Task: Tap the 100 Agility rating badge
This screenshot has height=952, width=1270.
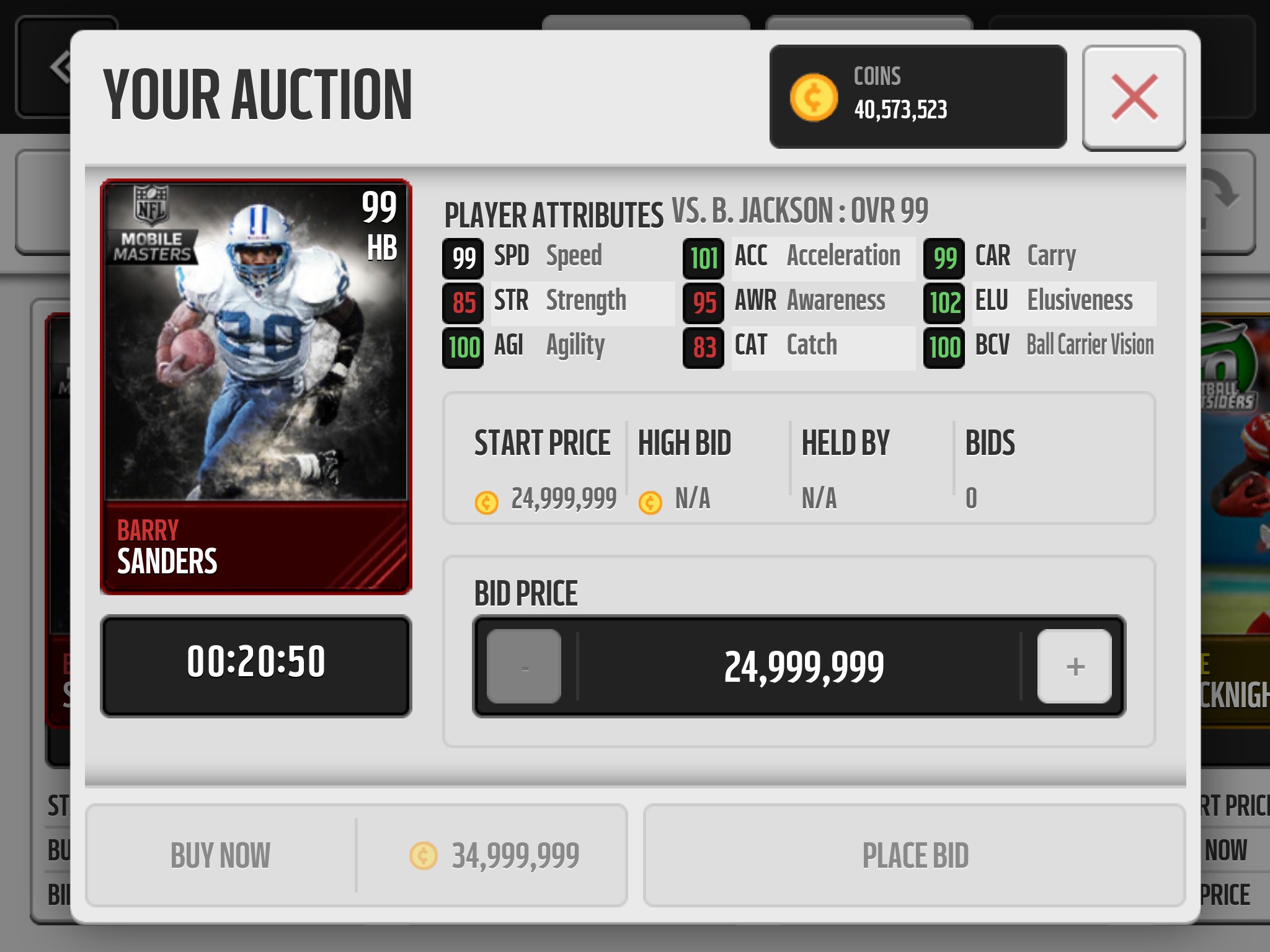Action: pyautogui.click(x=463, y=348)
